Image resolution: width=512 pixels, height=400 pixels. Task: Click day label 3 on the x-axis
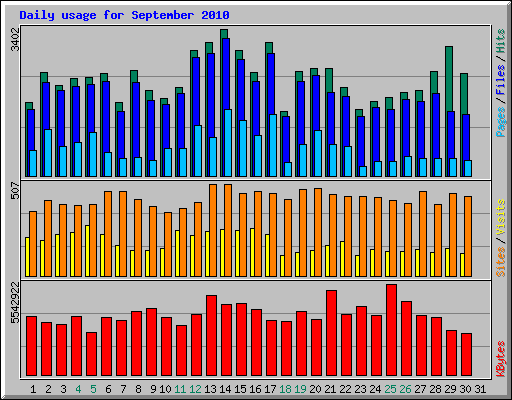[63, 389]
